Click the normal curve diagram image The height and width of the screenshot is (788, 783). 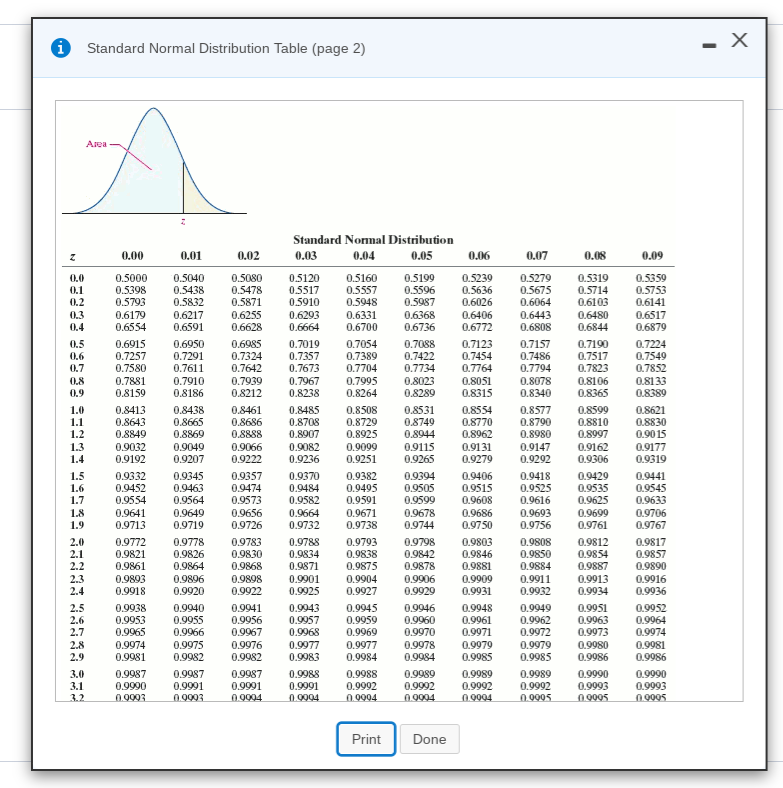tap(154, 166)
